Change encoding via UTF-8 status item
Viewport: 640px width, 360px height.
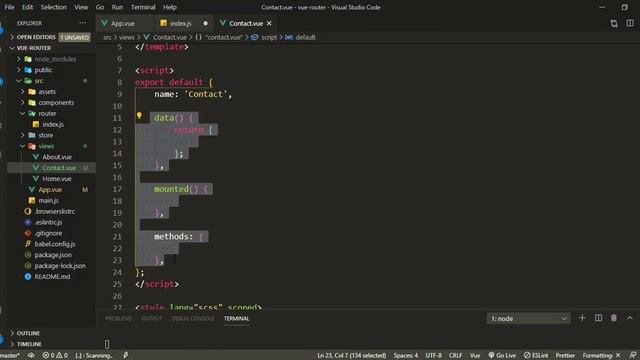[433, 356]
